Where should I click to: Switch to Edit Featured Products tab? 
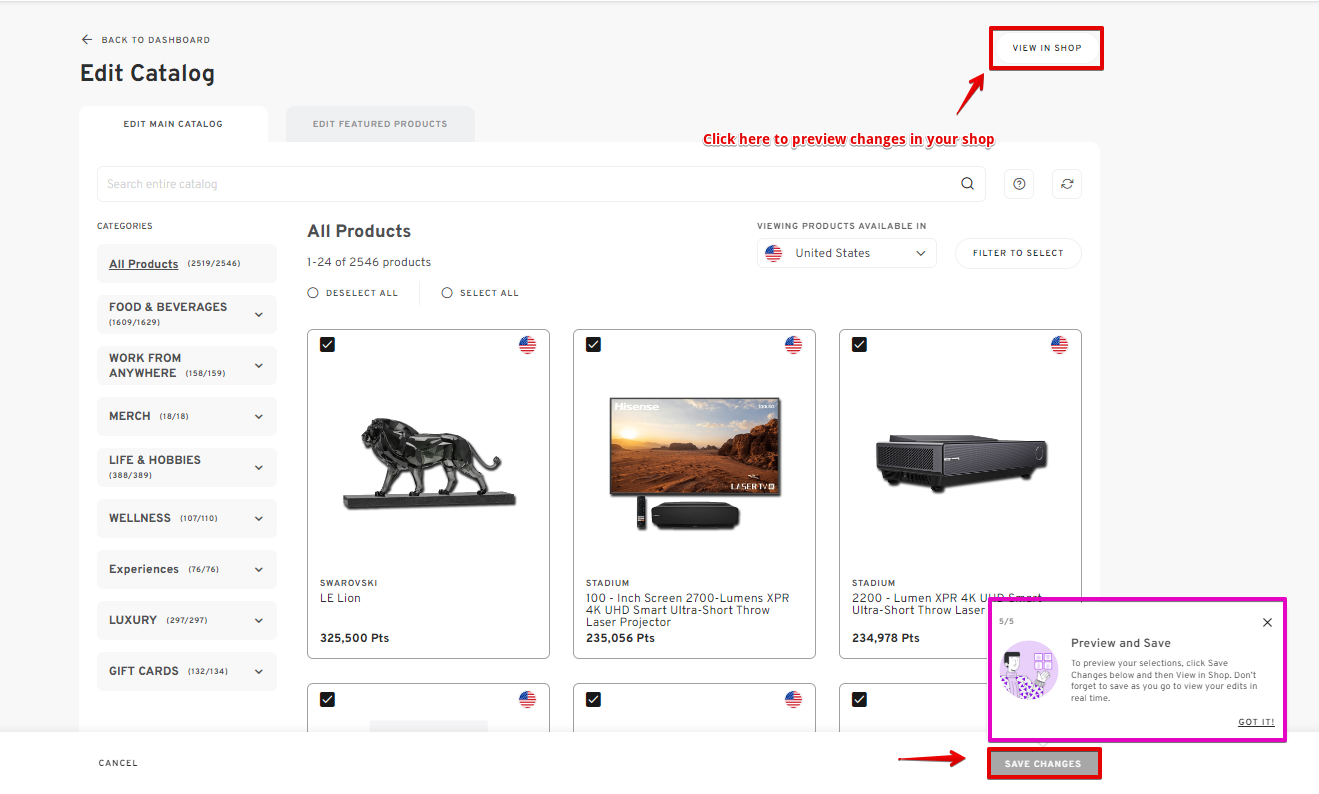pyautogui.click(x=380, y=124)
